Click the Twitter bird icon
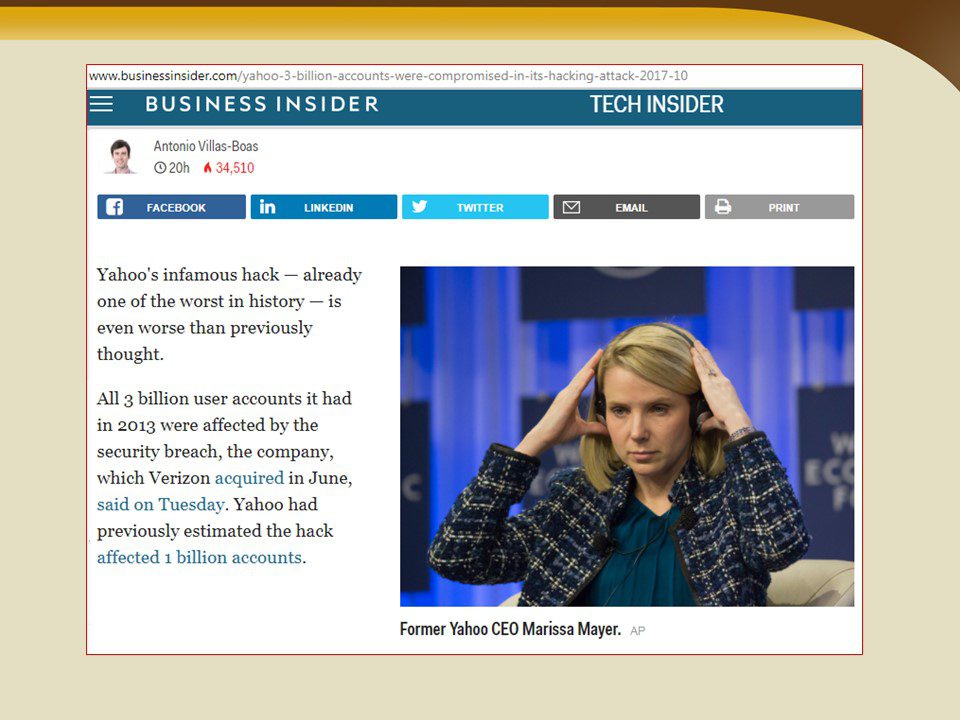Screen dimensions: 960x720 pyautogui.click(x=419, y=207)
